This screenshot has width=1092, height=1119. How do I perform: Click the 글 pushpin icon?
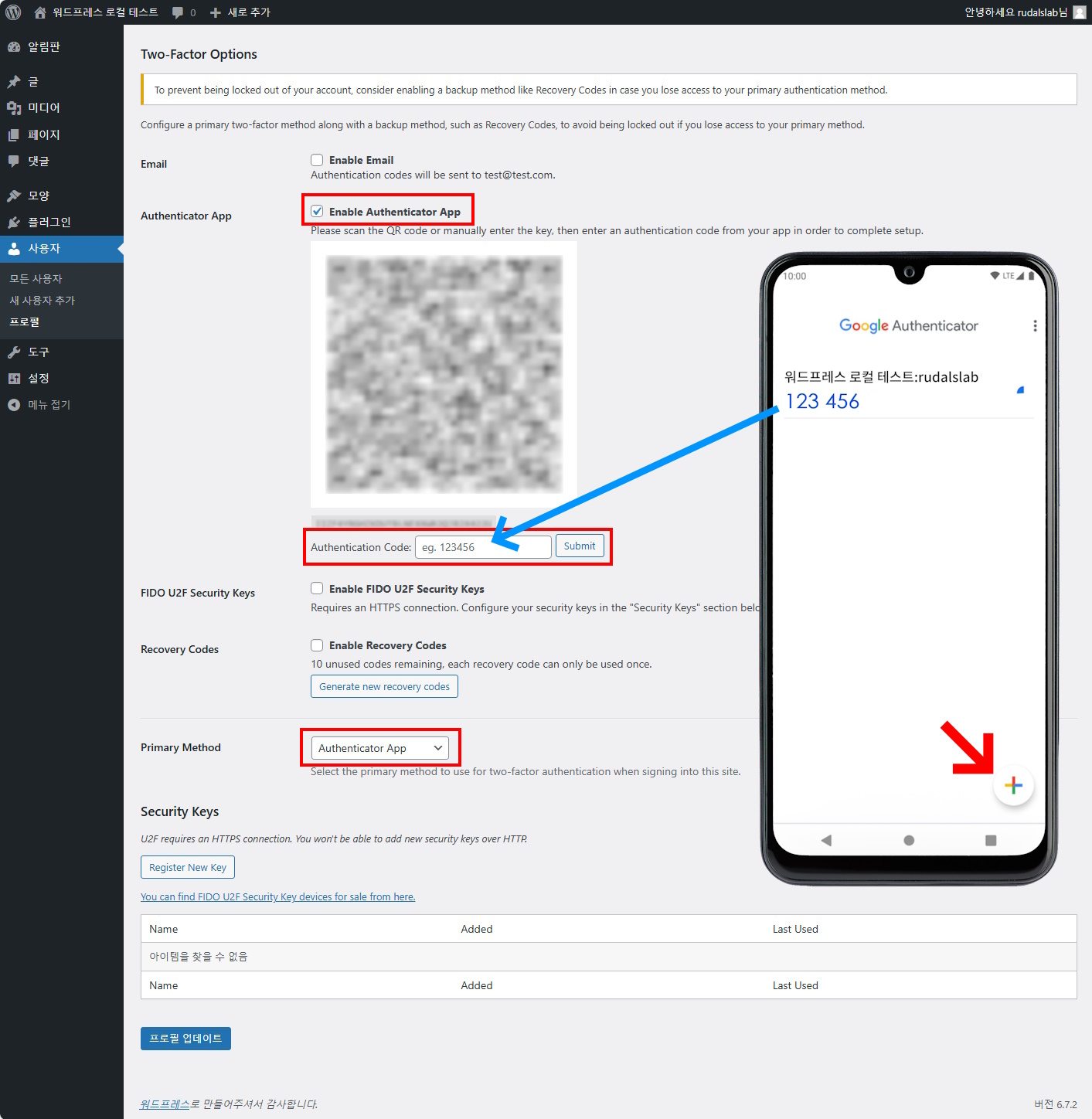coord(14,82)
